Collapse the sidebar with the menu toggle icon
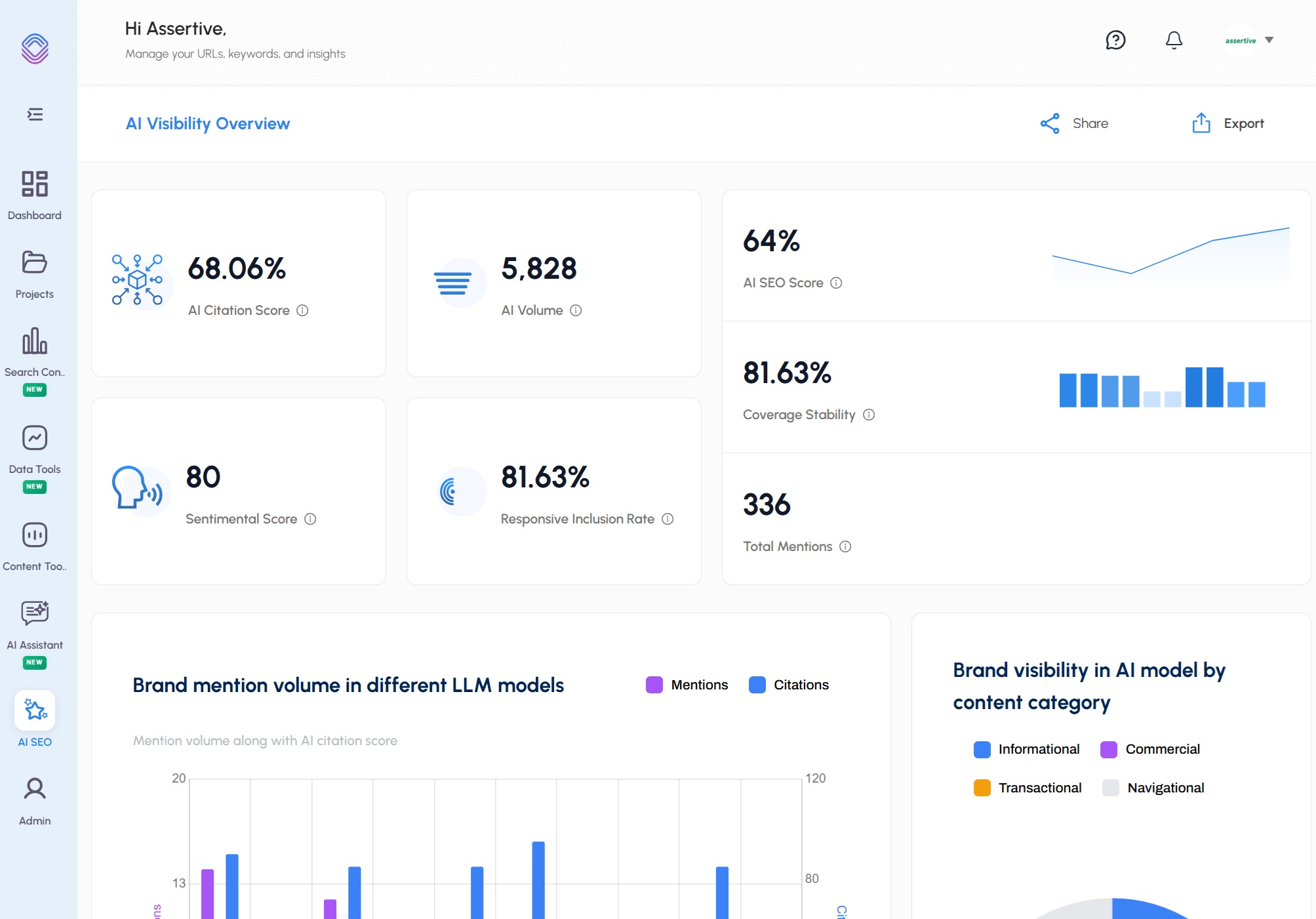This screenshot has width=1316, height=919. pyautogui.click(x=35, y=115)
